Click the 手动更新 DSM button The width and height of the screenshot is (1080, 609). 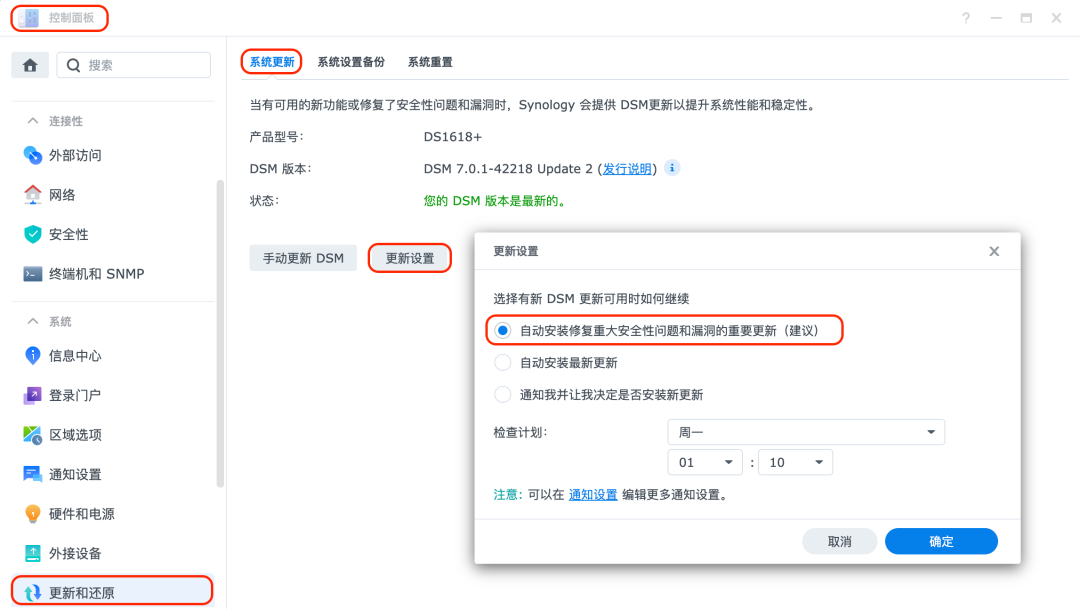click(x=303, y=258)
